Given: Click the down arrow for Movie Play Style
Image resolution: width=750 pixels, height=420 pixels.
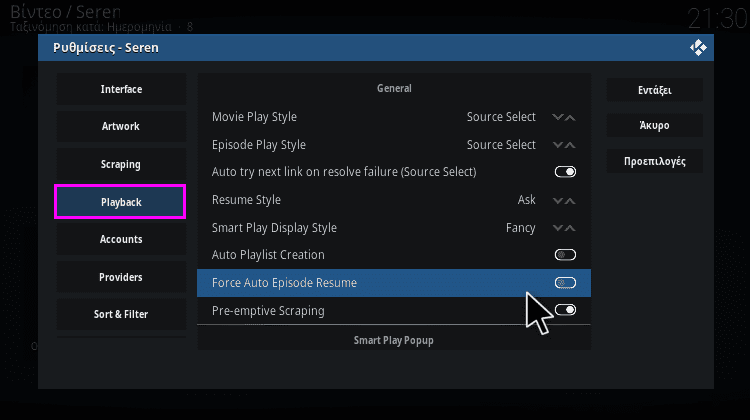Looking at the screenshot, I should coord(558,117).
